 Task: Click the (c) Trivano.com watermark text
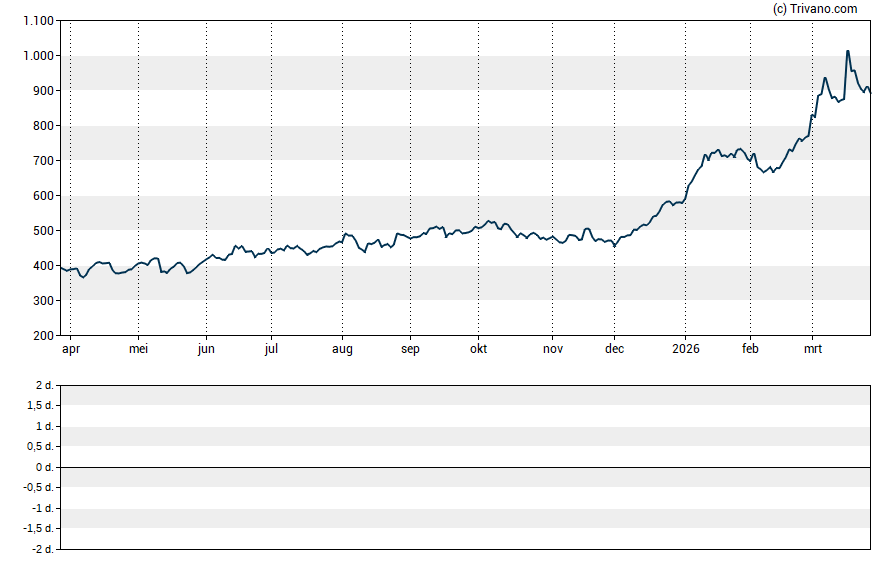click(815, 9)
